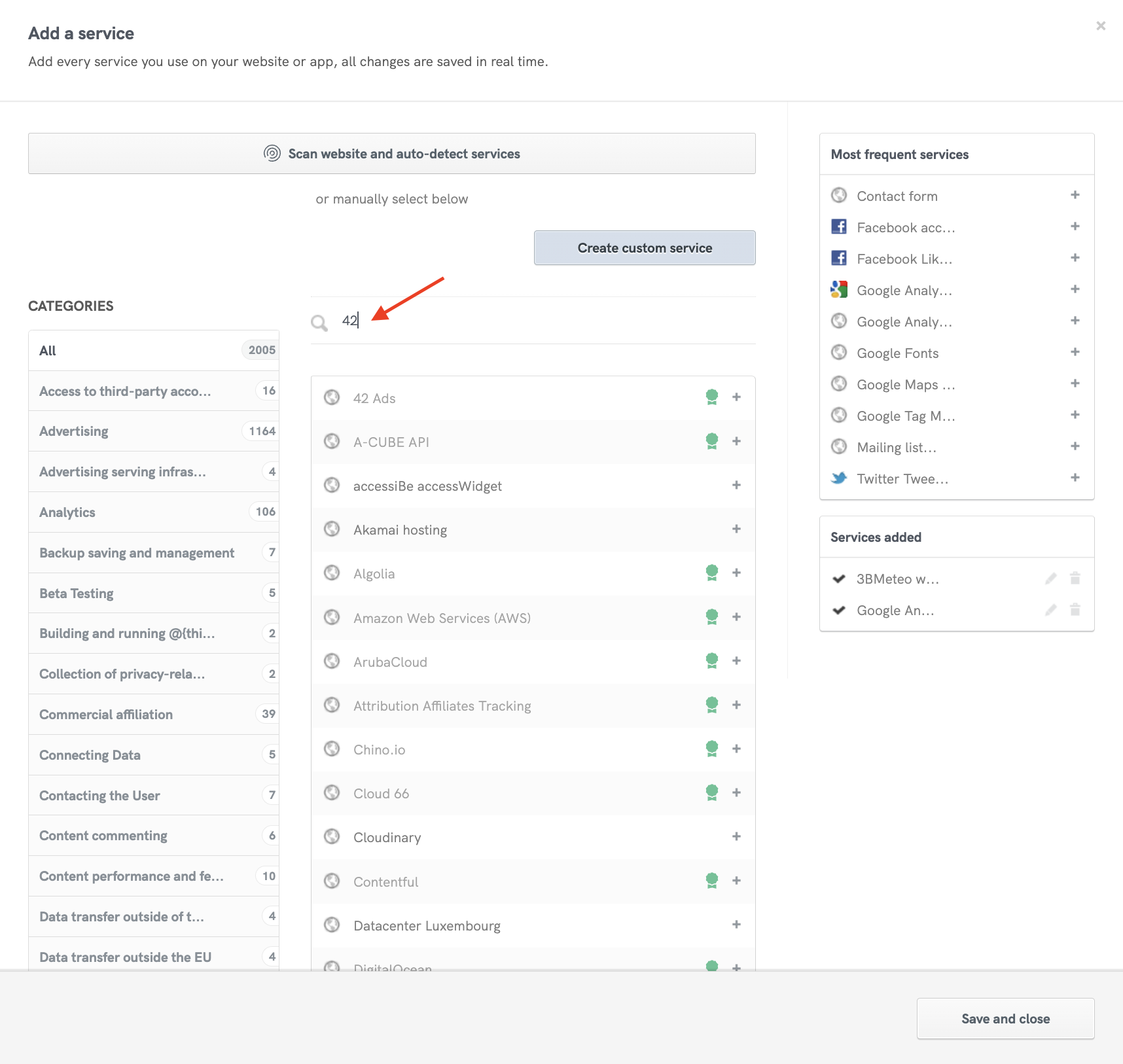The height and width of the screenshot is (1064, 1123).
Task: Focus the service search field containing 42
Action: coord(543,321)
